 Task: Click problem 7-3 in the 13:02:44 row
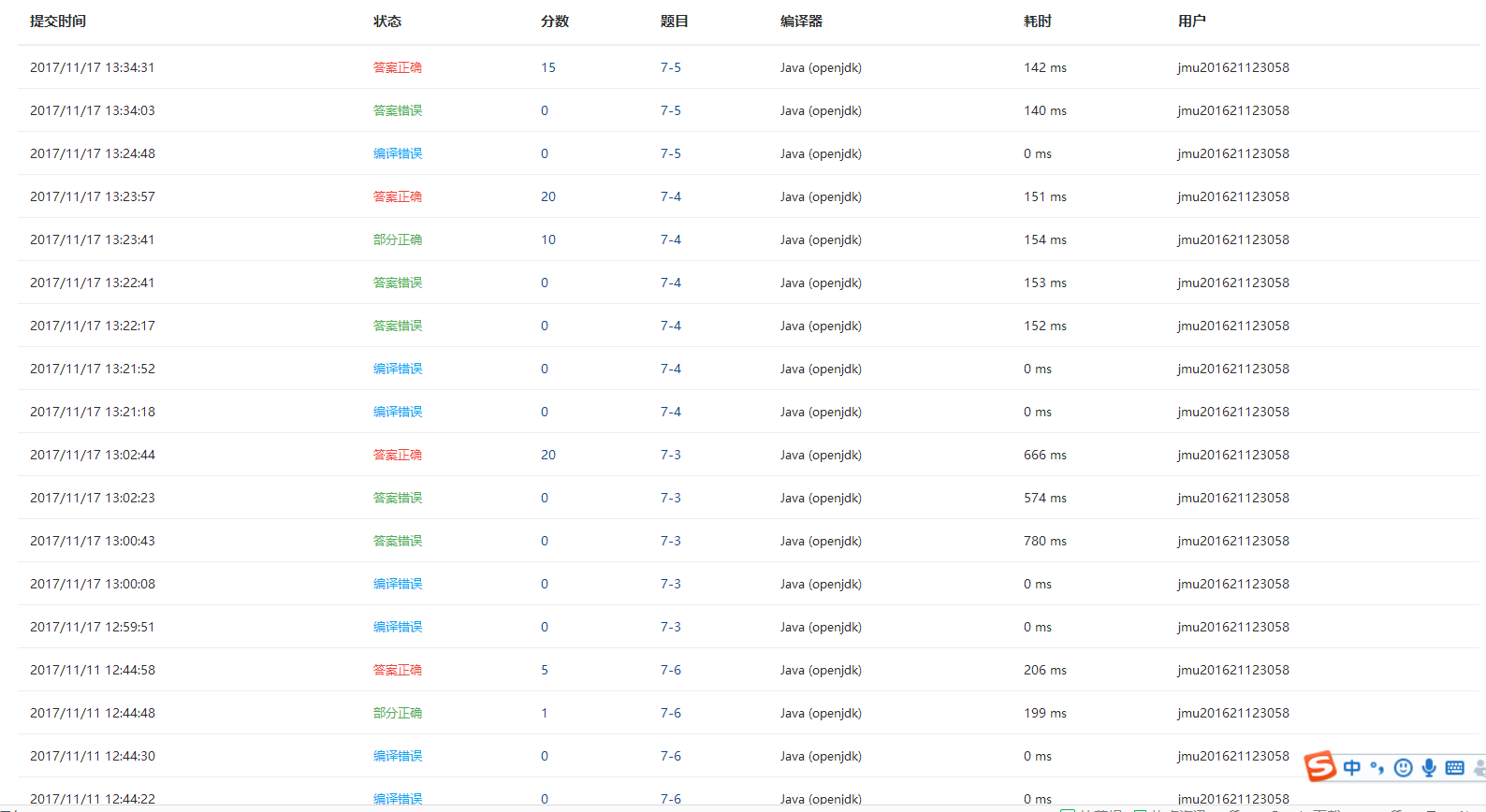coord(671,455)
